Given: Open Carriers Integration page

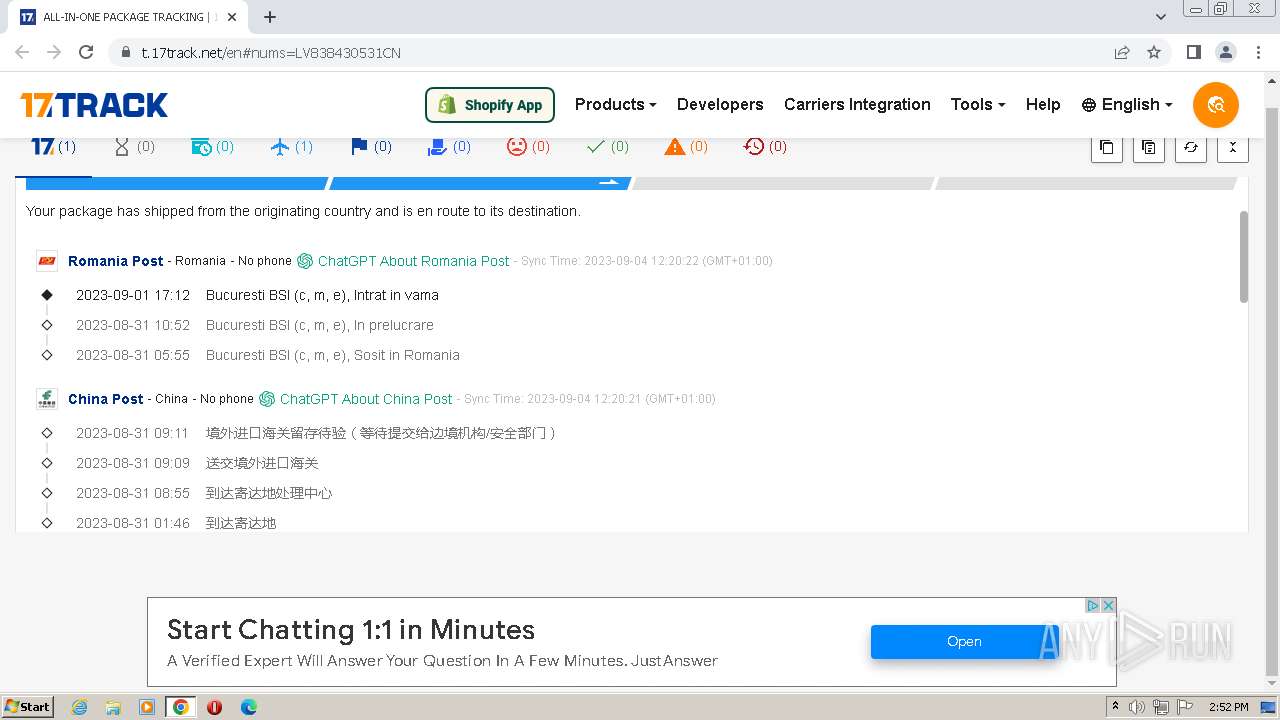Looking at the screenshot, I should (857, 105).
